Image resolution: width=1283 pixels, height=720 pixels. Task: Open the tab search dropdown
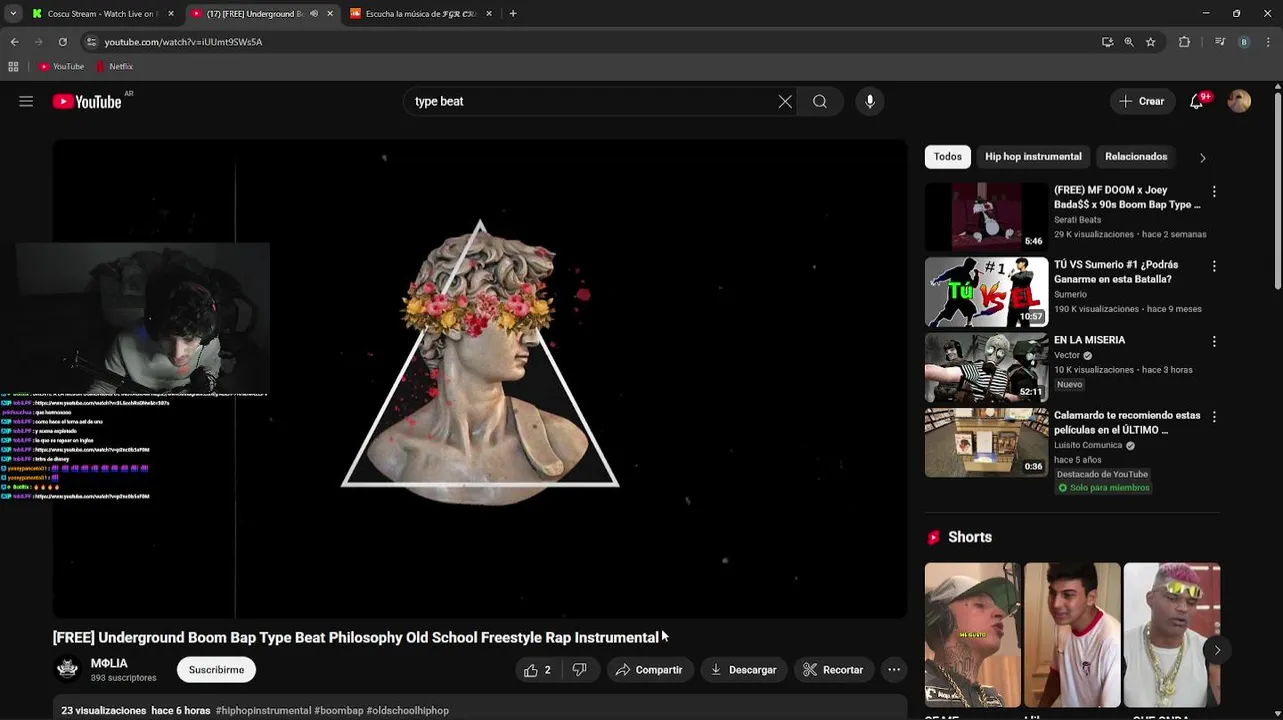click(x=12, y=14)
